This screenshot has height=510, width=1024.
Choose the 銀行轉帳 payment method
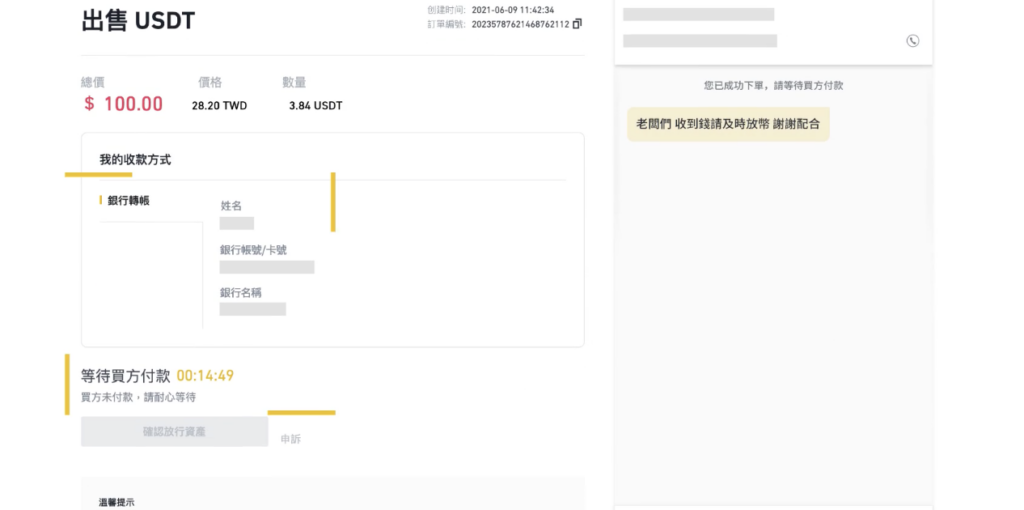coord(128,200)
